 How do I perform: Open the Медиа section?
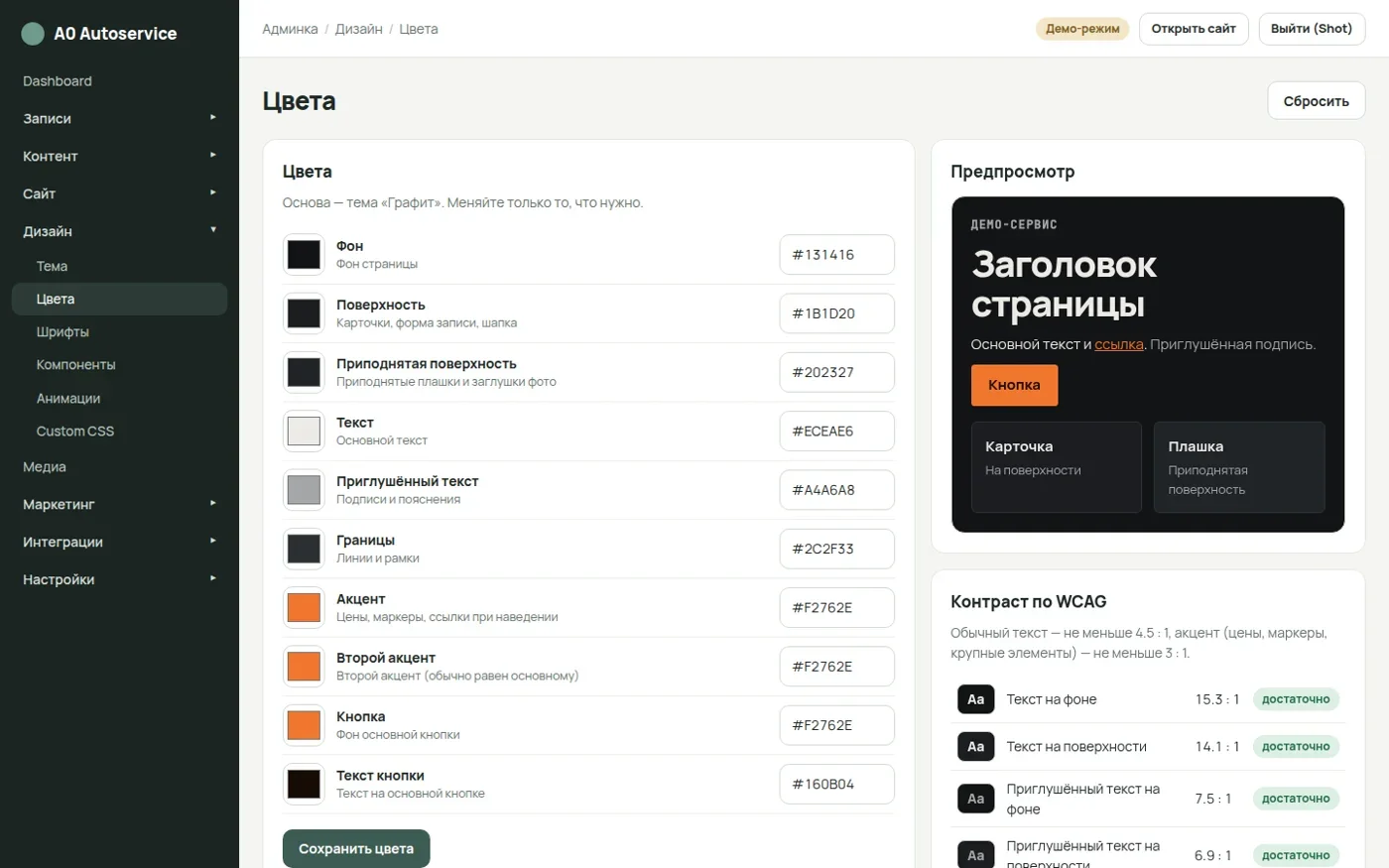click(x=119, y=466)
